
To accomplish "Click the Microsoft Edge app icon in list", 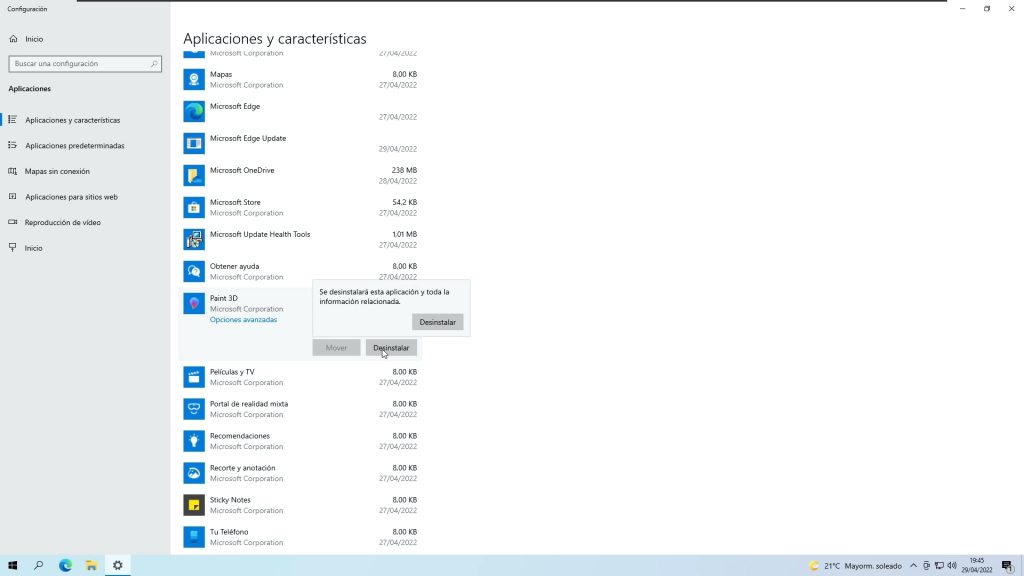I will (x=194, y=111).
